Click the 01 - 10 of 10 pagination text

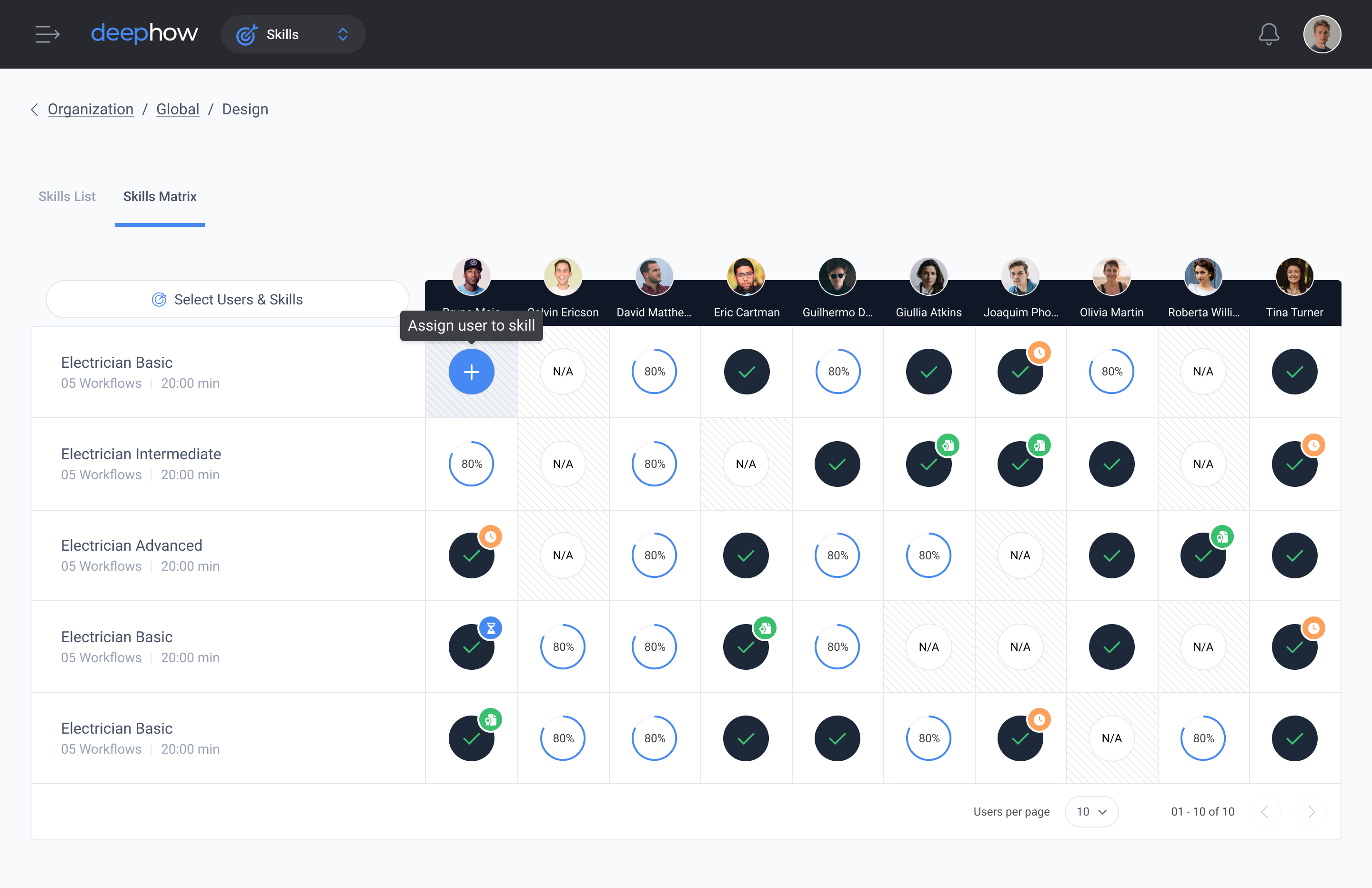pos(1202,812)
